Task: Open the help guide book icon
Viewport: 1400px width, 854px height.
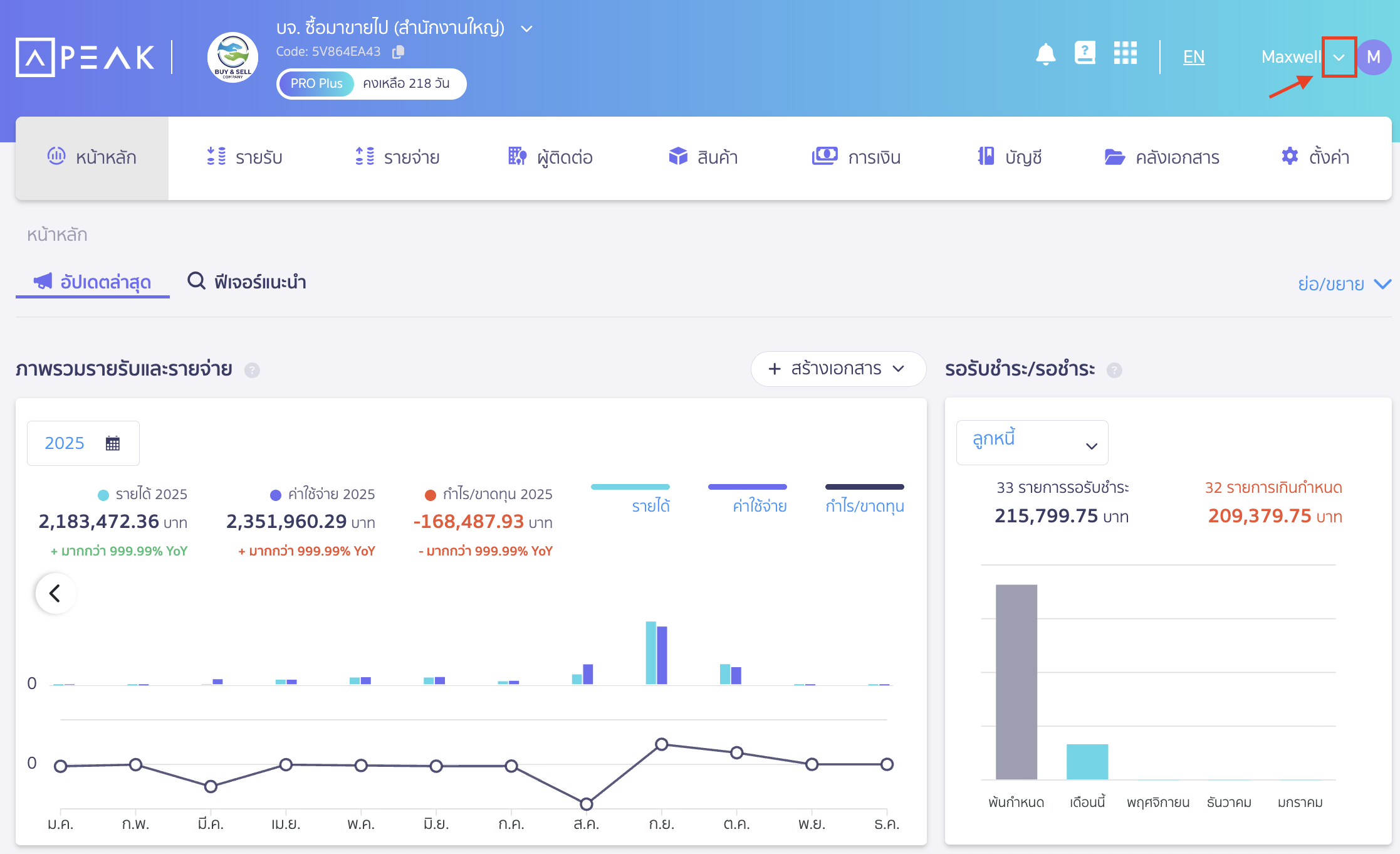Action: click(1085, 53)
